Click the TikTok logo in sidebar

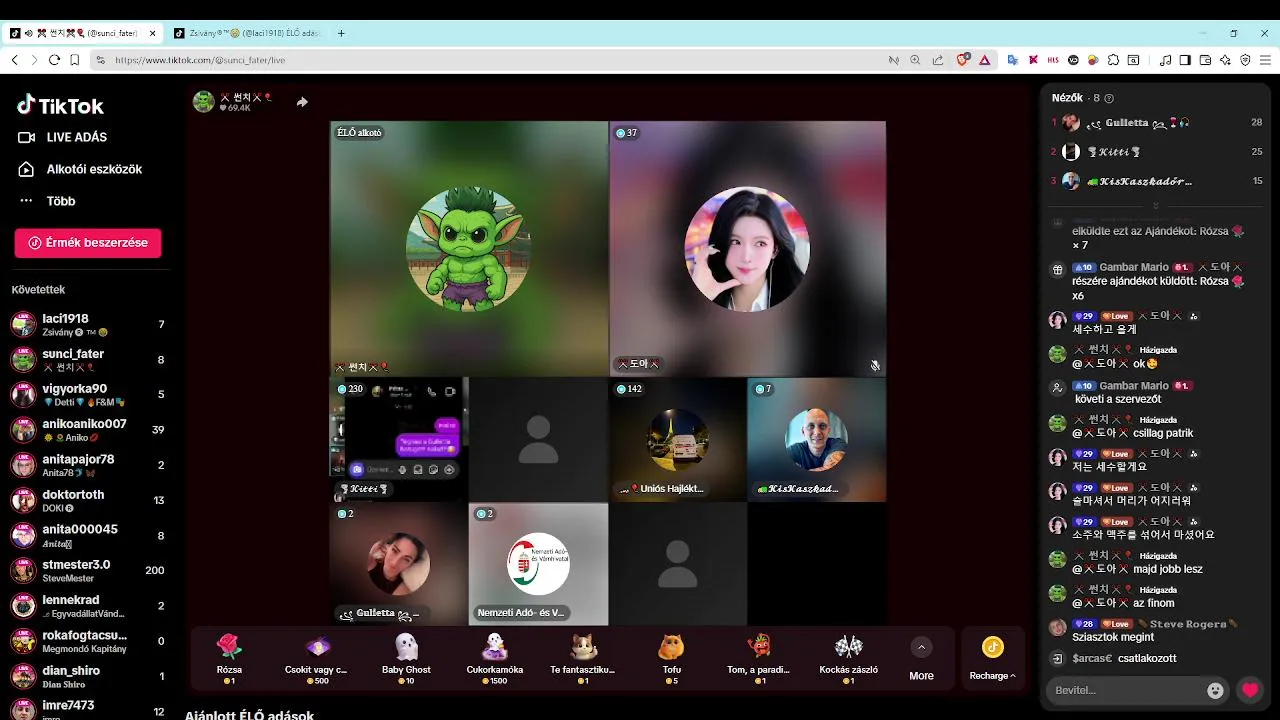tap(60, 105)
